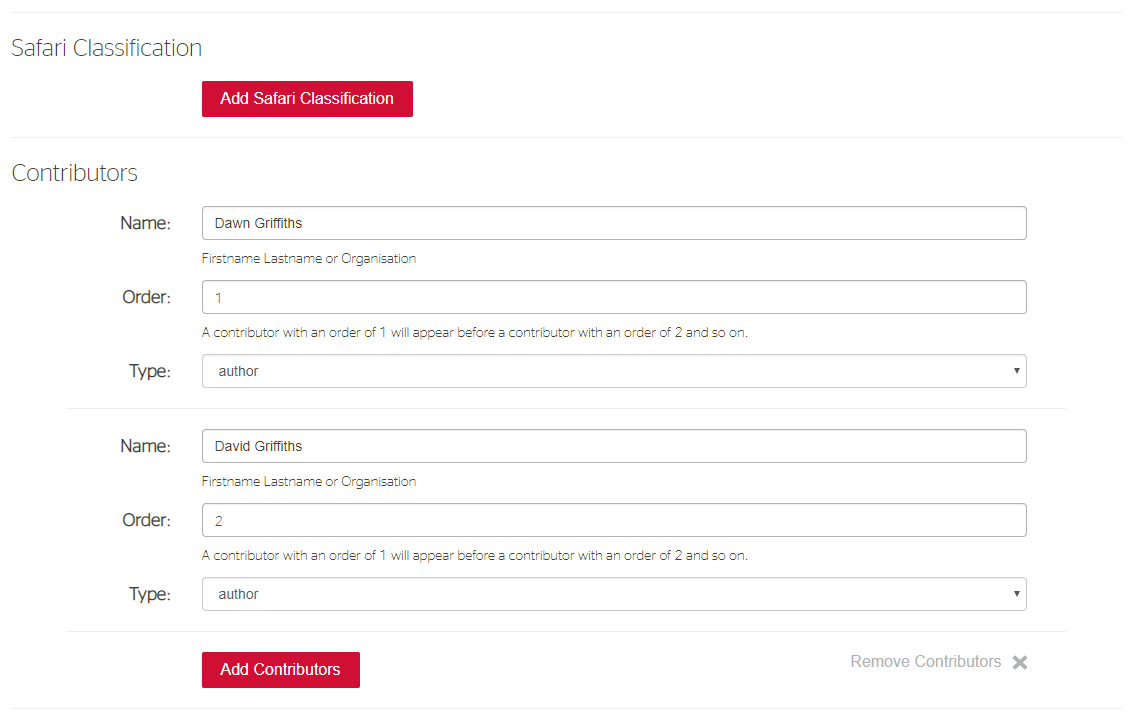The height and width of the screenshot is (721, 1134).
Task: Click the Type label for first contributor
Action: click(x=150, y=372)
